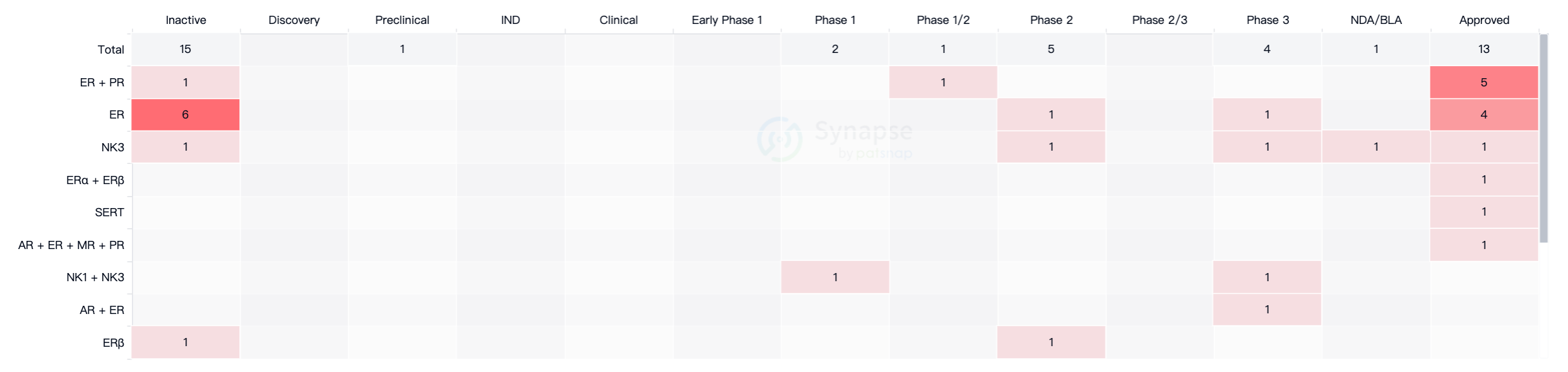Image resolution: width=1568 pixels, height=372 pixels.
Task: Click the ER + PR Approved cell showing 5
Action: click(1483, 83)
